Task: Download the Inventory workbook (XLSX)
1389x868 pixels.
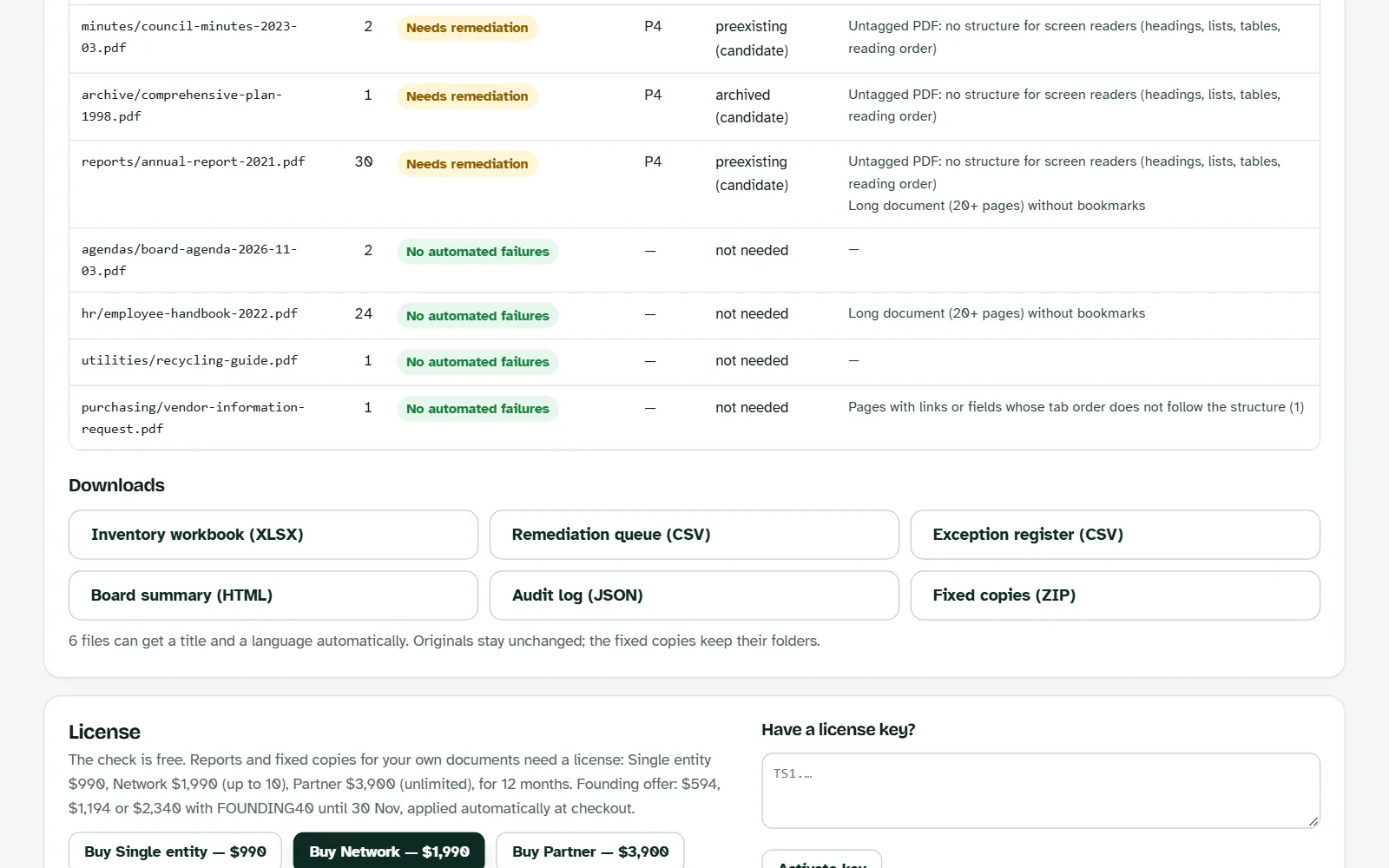Action: pos(273,535)
